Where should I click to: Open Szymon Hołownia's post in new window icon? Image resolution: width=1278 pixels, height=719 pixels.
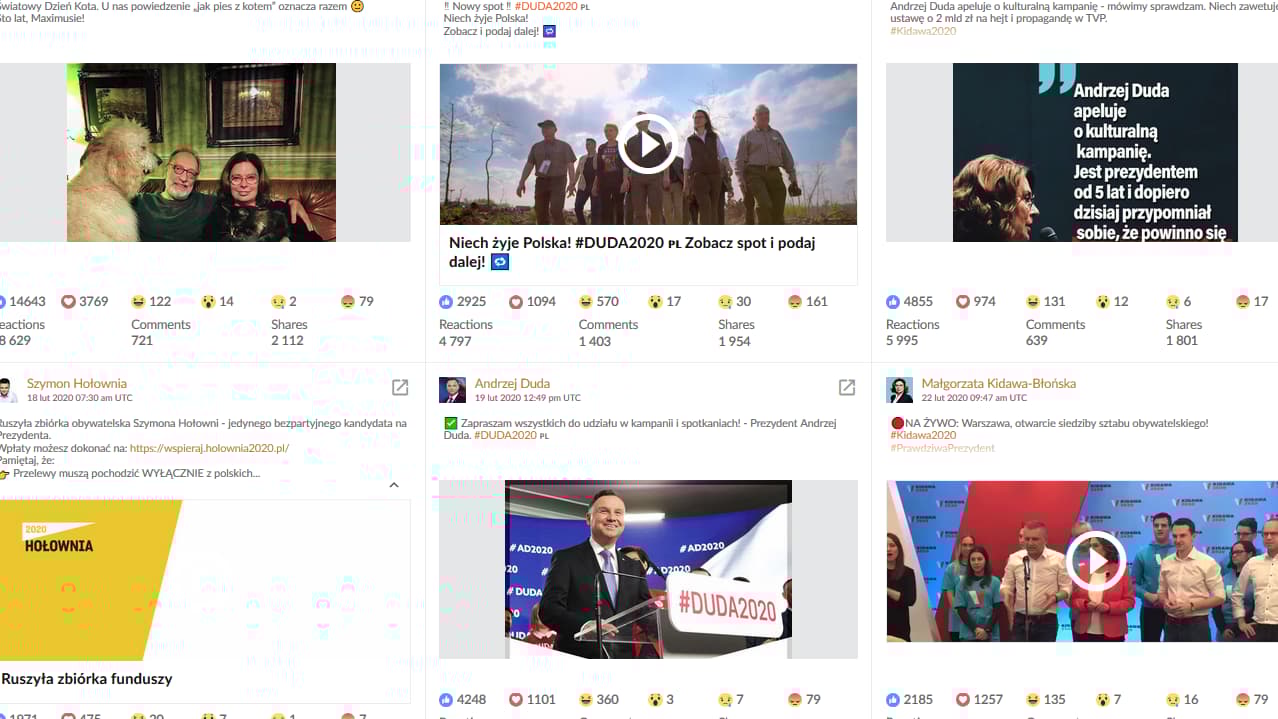[x=400, y=387]
